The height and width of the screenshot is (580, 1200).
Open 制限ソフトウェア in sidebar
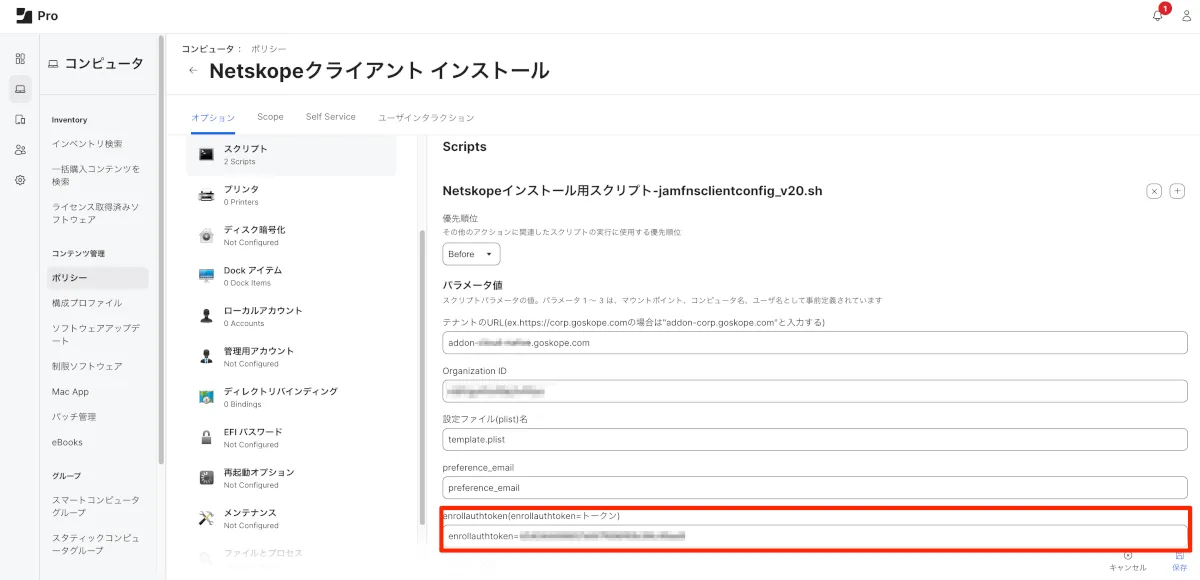click(87, 366)
